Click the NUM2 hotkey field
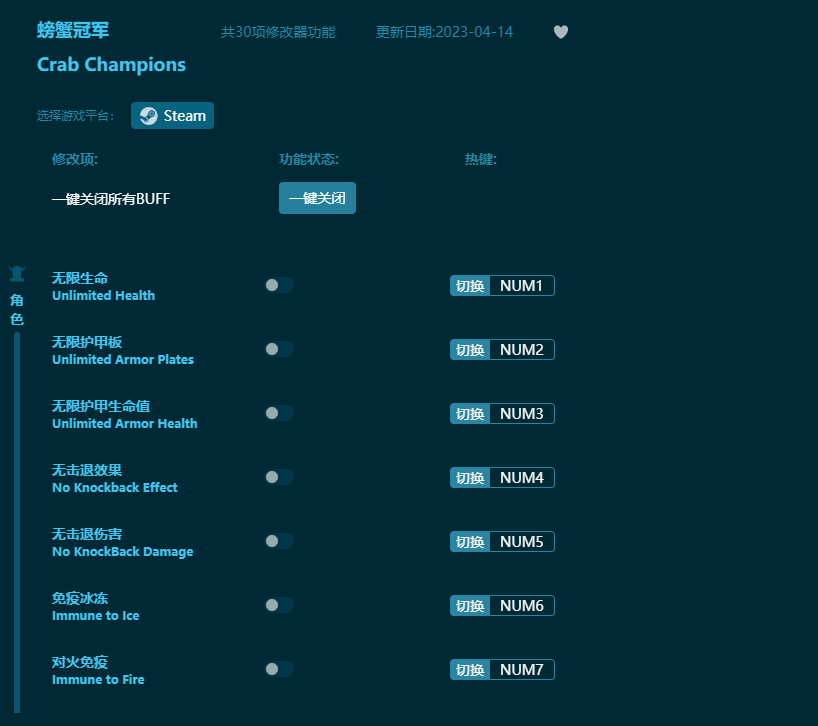 tap(521, 350)
